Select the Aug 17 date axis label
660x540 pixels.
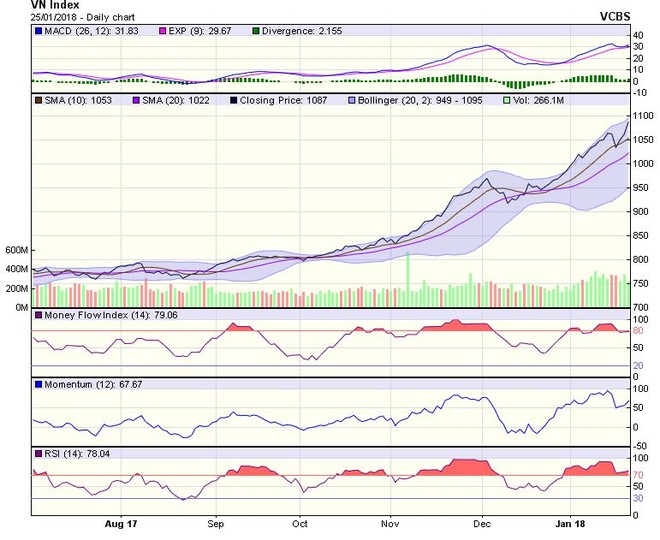pyautogui.click(x=122, y=523)
